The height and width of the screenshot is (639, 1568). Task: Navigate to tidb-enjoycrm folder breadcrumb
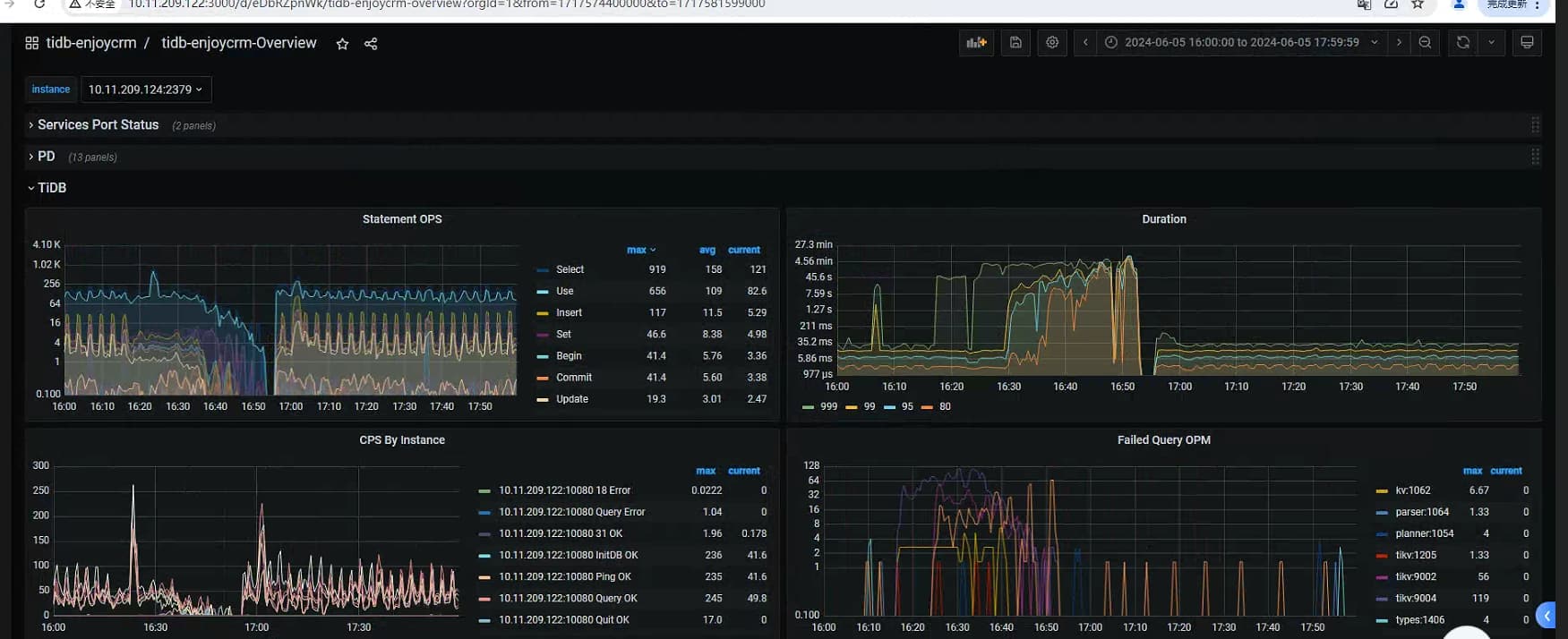coord(91,43)
